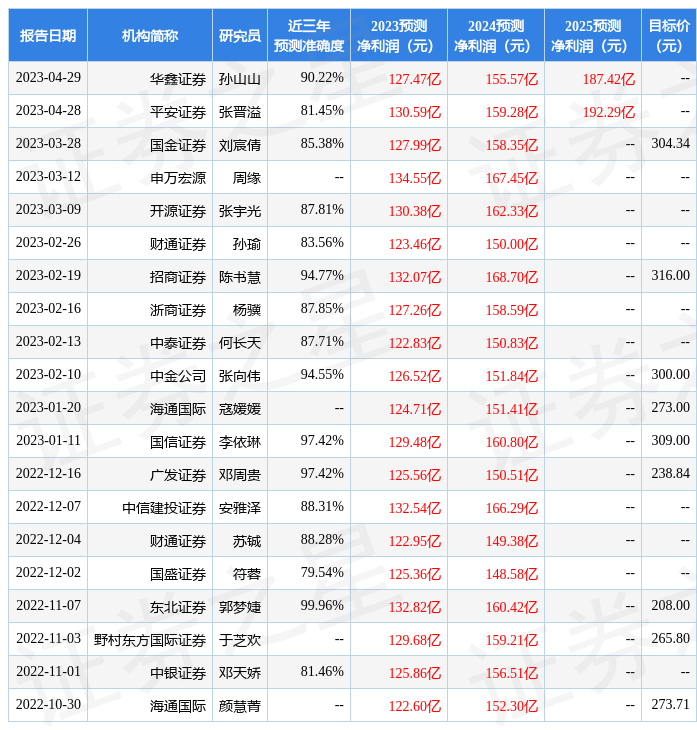This screenshot has height=730, width=697.
Task: Select the date cell 2023-02-13
Action: click(x=48, y=342)
